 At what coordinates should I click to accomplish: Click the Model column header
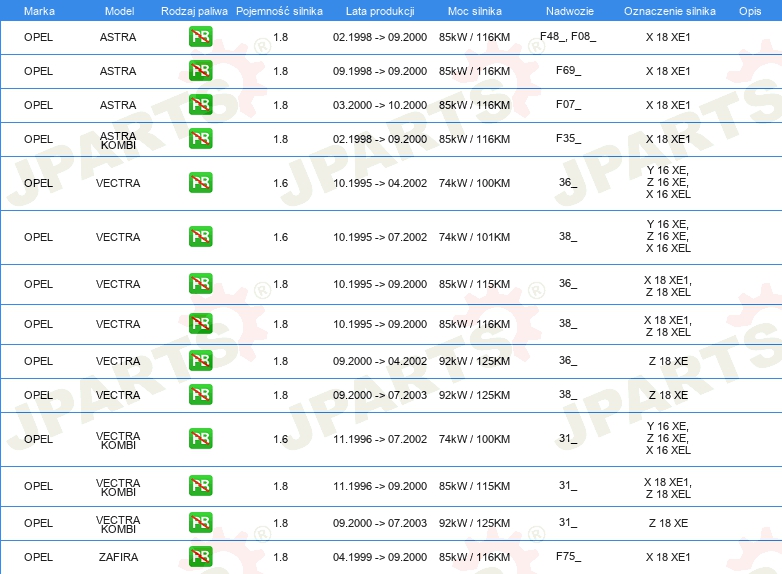pyautogui.click(x=119, y=11)
